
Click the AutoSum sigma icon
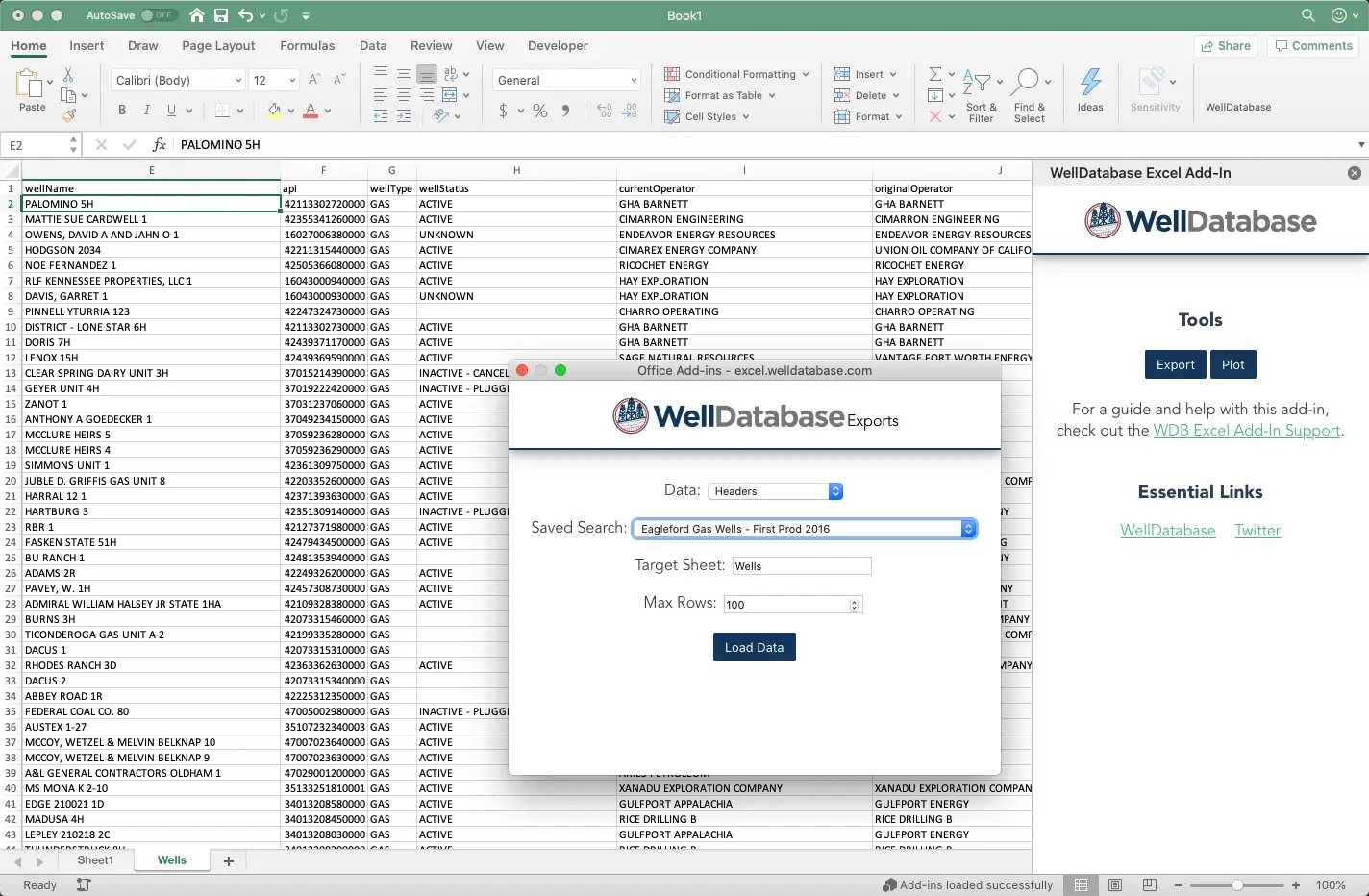point(934,74)
